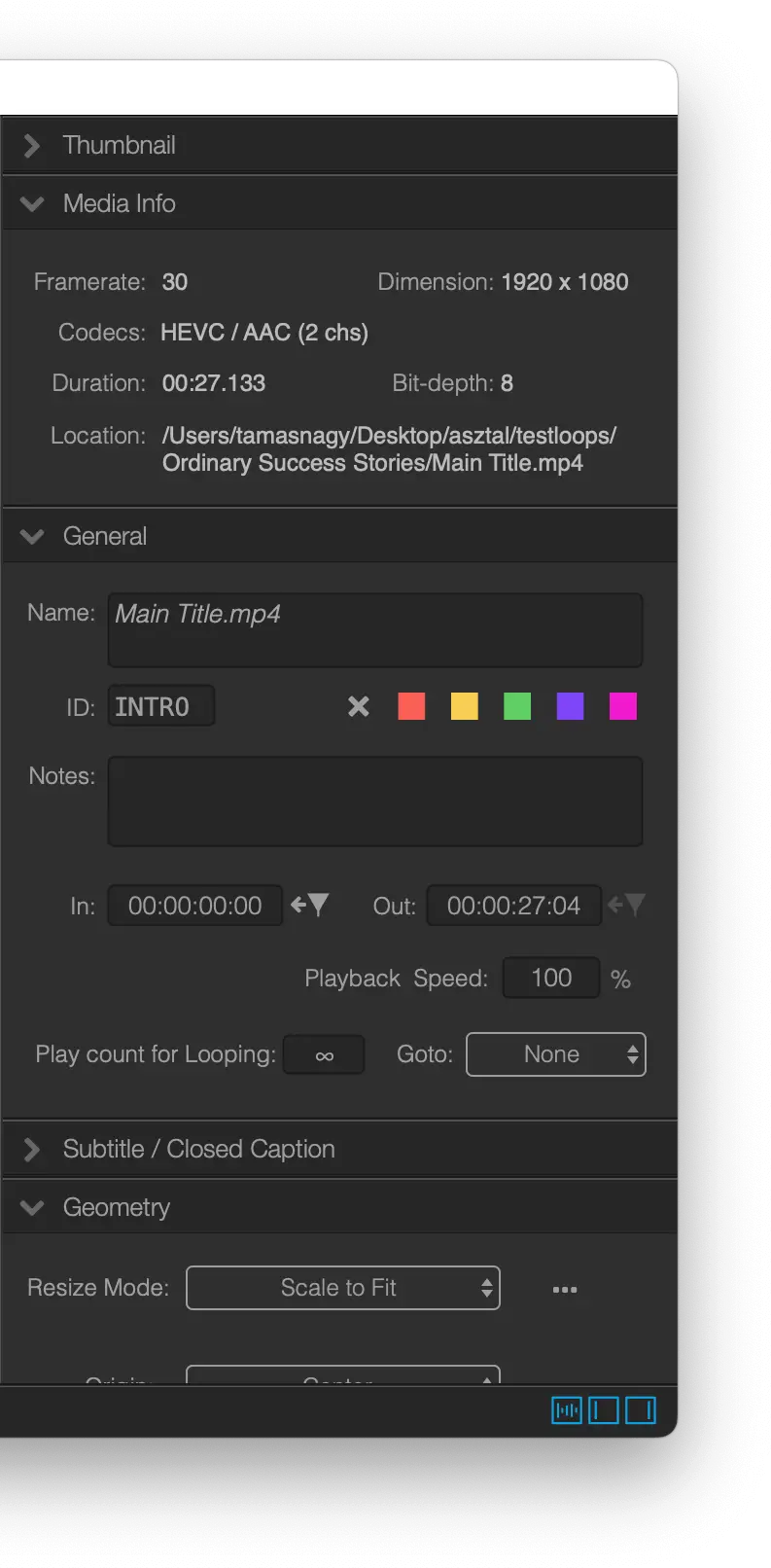Pick the purple color label swatch
Viewport: 771px width, 1568px height.
[x=571, y=706]
